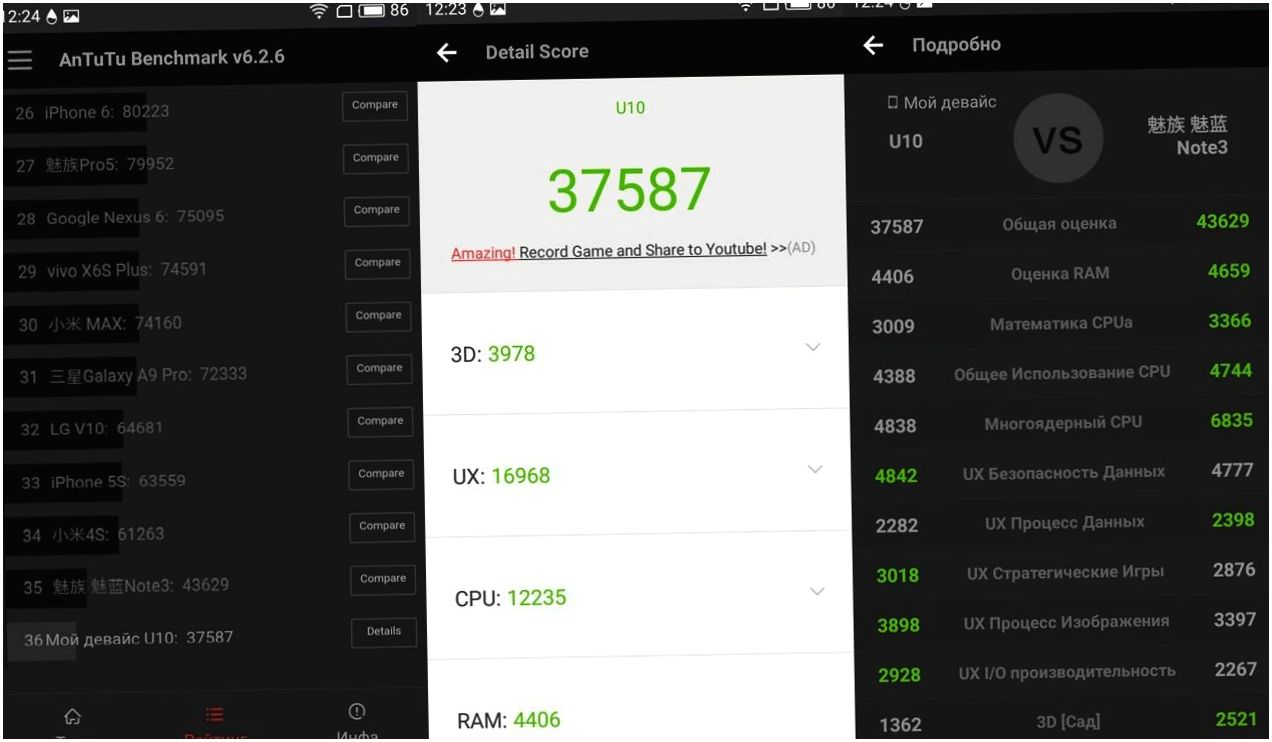1272x742 pixels.
Task: Go back from Подробно screen
Action: coord(874,46)
